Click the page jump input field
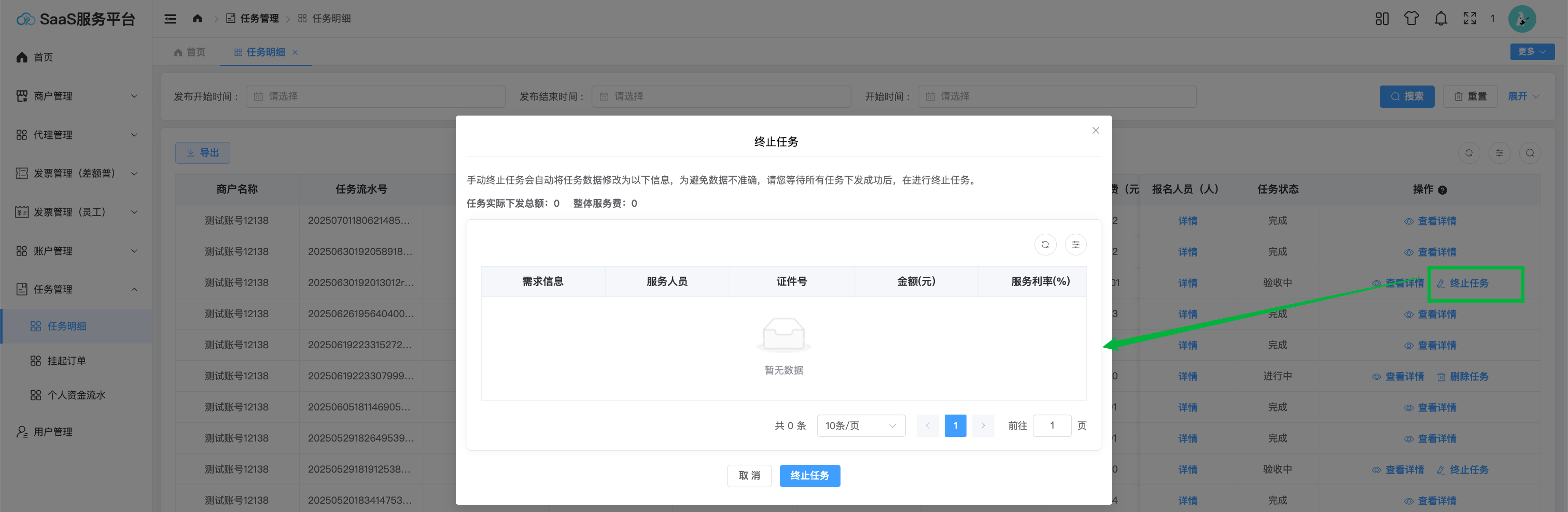This screenshot has height=512, width=1568. [x=1052, y=425]
